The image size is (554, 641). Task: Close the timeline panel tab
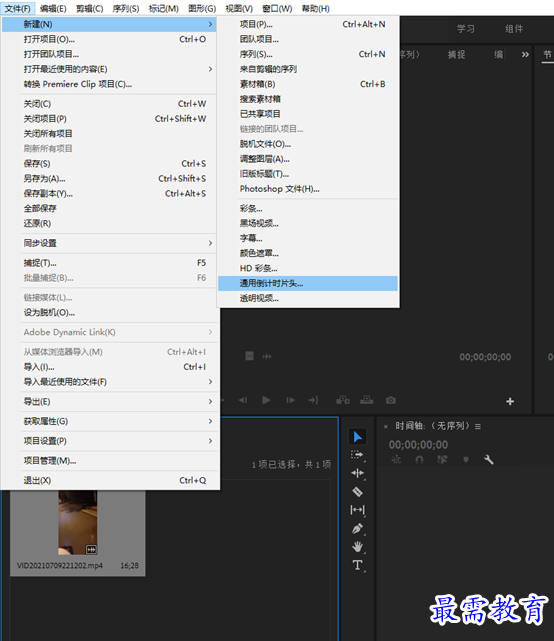(x=386, y=426)
